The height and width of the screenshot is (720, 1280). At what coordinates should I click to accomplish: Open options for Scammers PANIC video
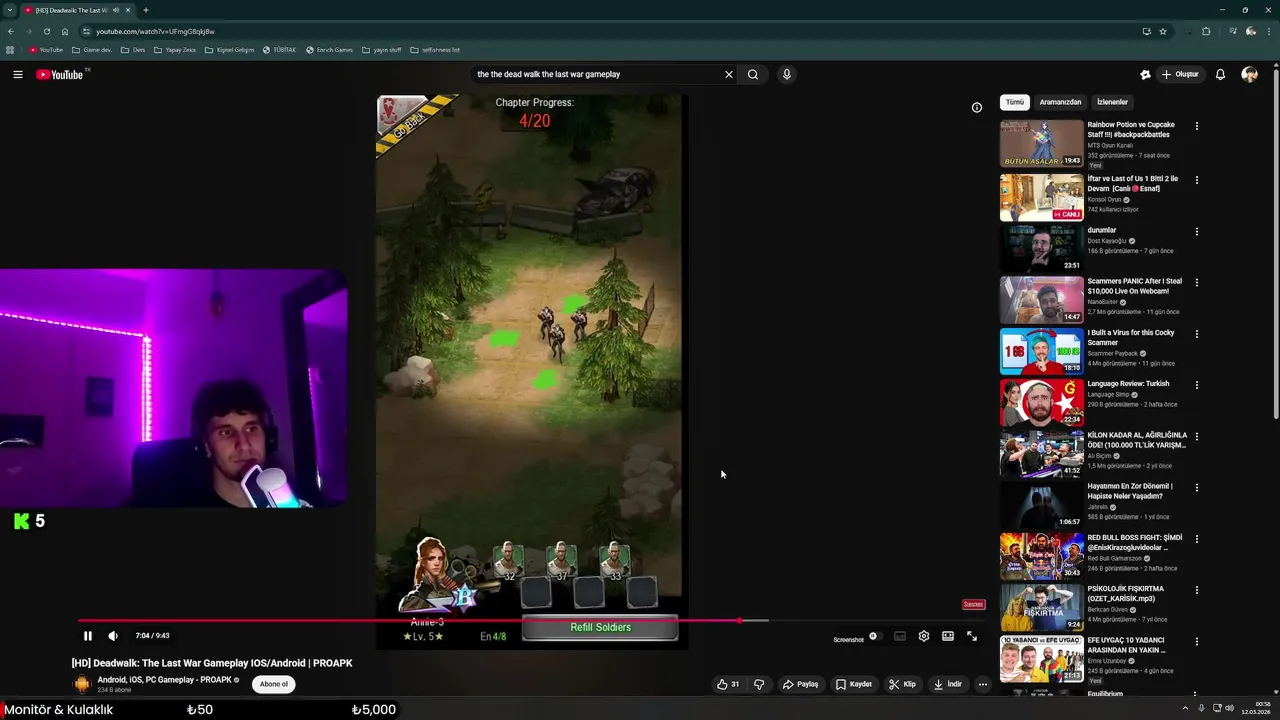pyautogui.click(x=1196, y=283)
